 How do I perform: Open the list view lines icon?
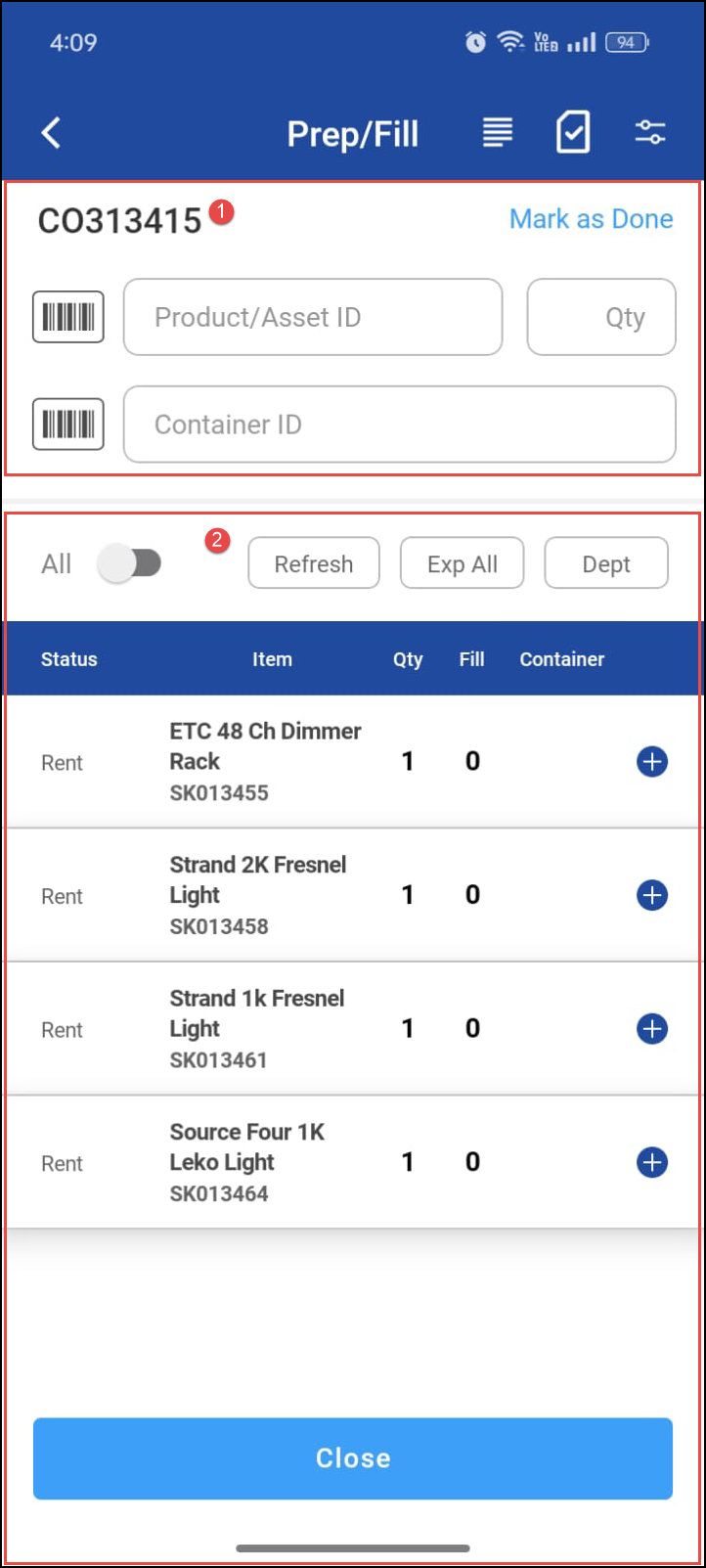(498, 133)
